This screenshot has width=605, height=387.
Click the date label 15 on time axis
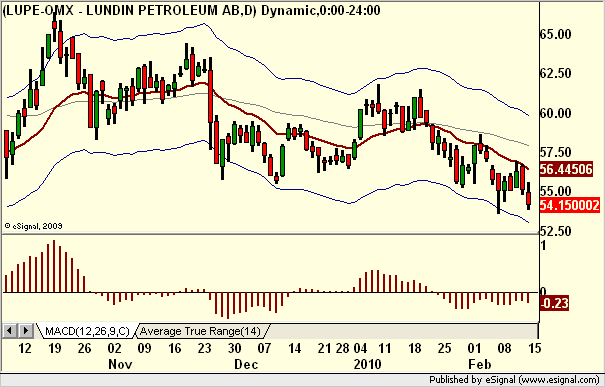coord(534,348)
